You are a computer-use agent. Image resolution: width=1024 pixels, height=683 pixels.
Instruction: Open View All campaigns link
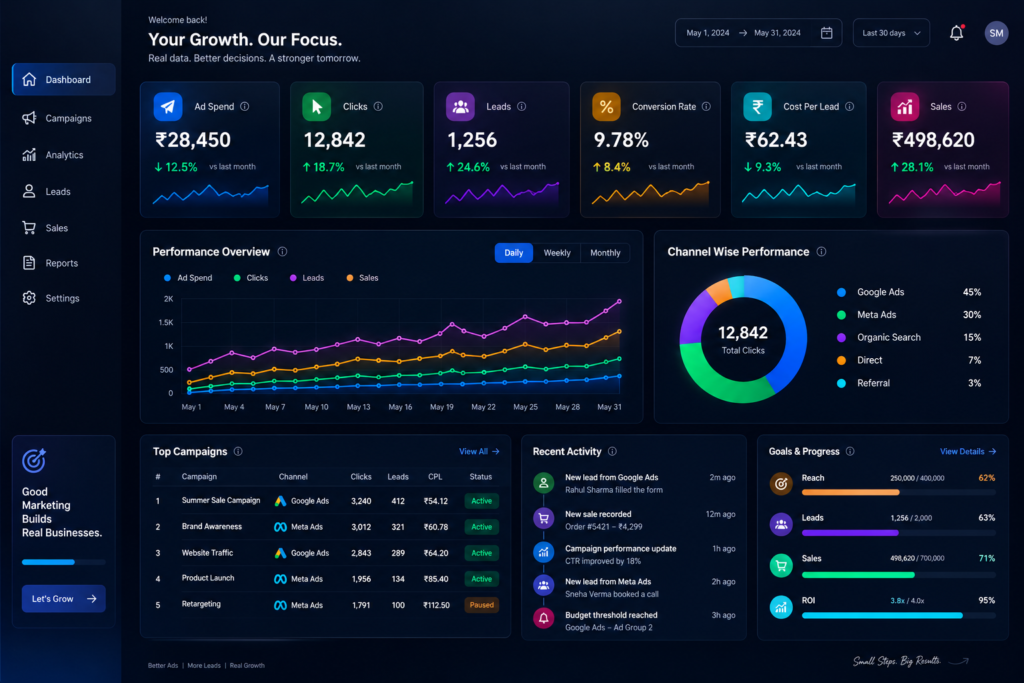click(479, 451)
